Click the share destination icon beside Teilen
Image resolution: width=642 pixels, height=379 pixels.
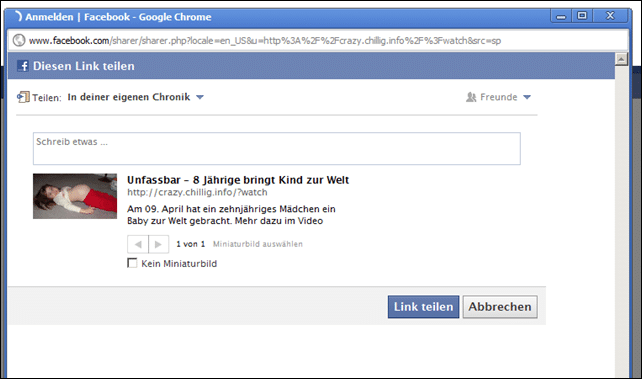[23, 97]
